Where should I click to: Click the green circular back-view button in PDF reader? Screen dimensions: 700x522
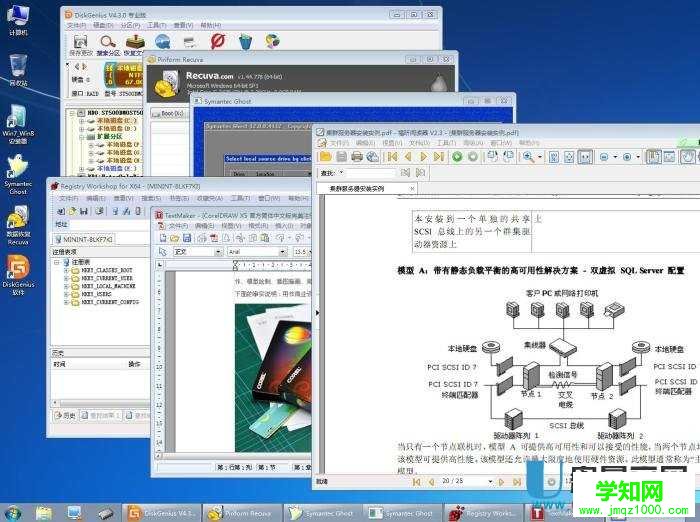point(457,157)
